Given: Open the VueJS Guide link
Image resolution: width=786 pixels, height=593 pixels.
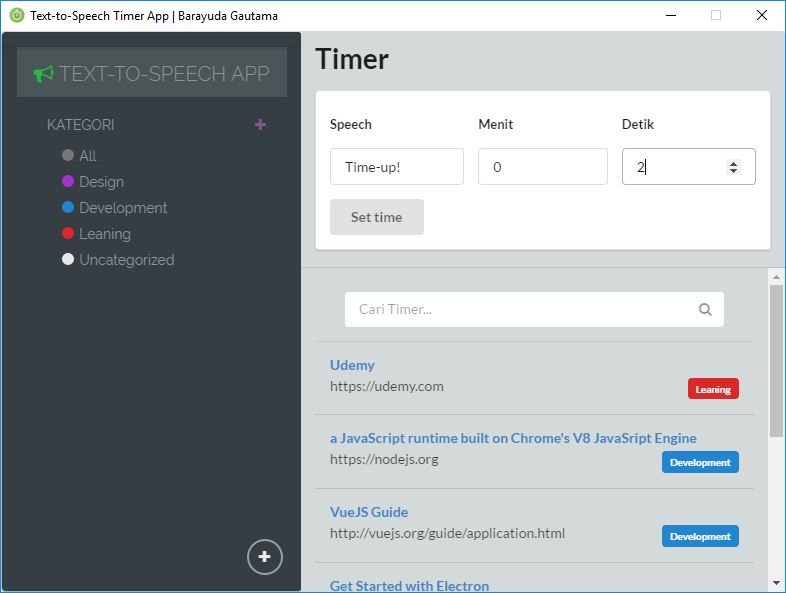Looking at the screenshot, I should click(369, 512).
